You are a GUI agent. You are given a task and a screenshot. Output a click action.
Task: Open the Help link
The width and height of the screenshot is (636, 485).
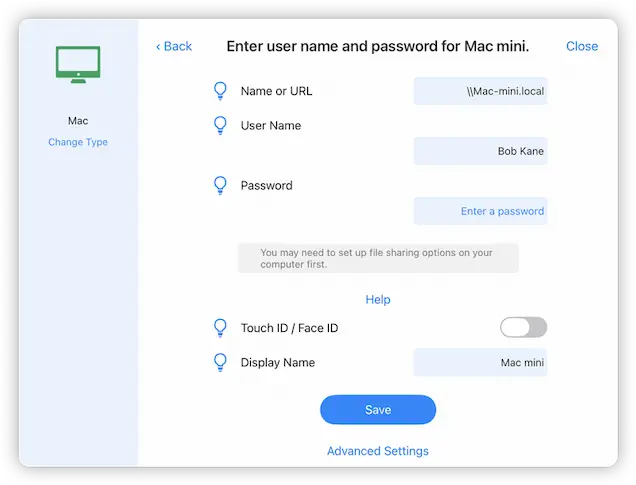(377, 299)
